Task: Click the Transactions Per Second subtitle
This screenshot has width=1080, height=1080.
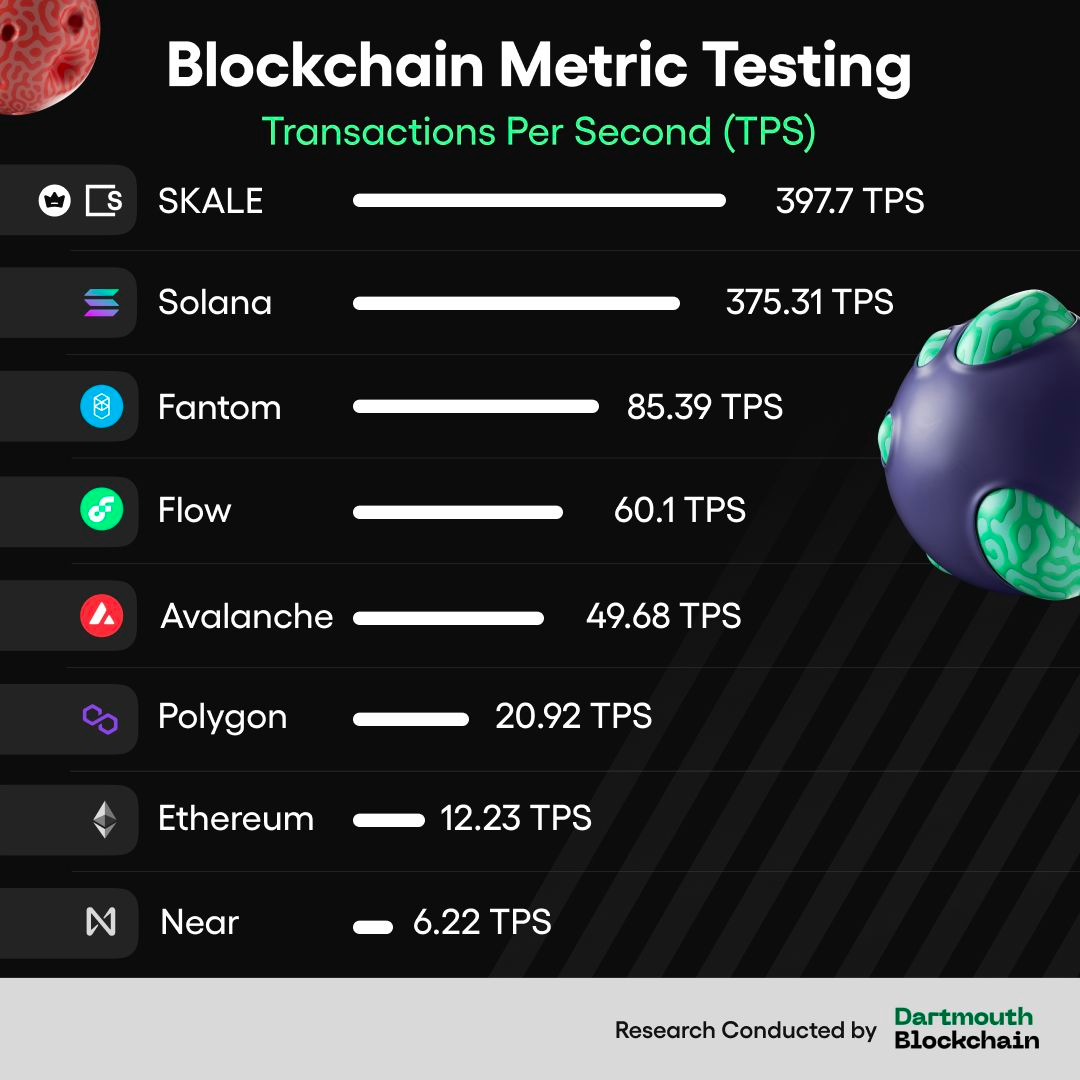Action: pos(539,131)
